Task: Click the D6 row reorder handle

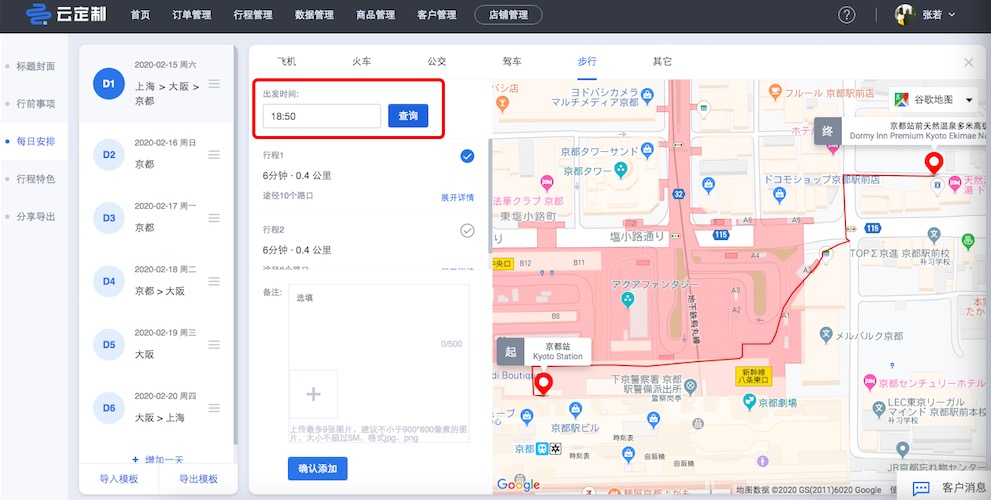Action: pos(214,408)
